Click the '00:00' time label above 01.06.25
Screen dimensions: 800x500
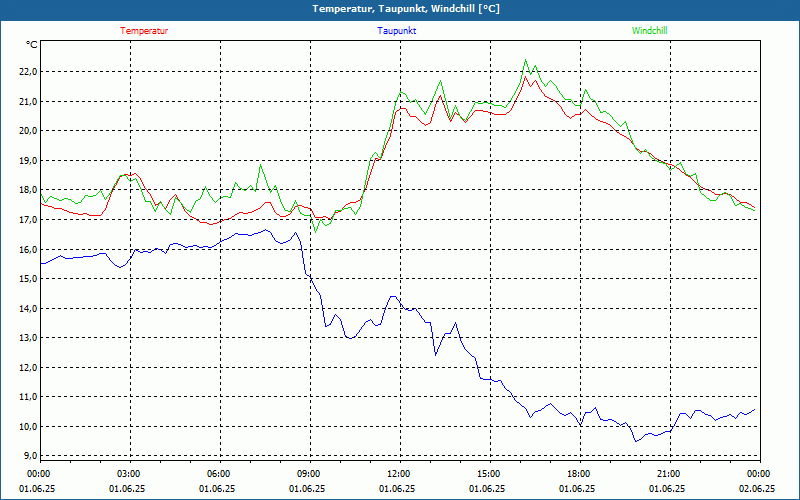[x=37, y=474]
